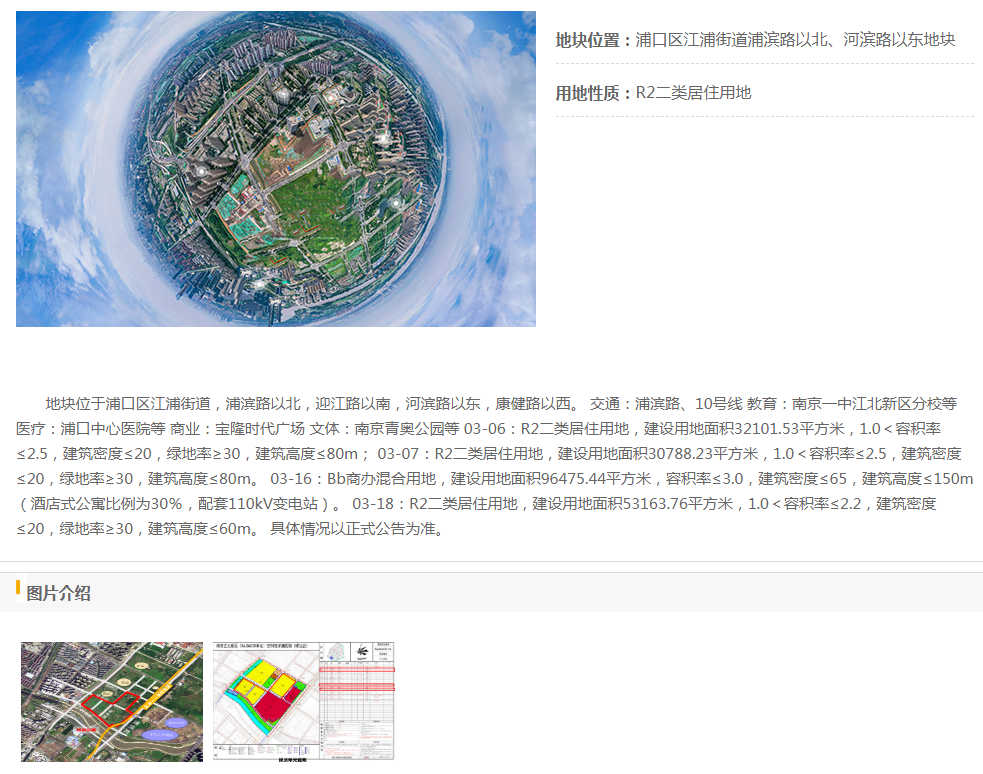
Task: Open the zoning plan map thumbnail
Action: pyautogui.click(x=304, y=702)
